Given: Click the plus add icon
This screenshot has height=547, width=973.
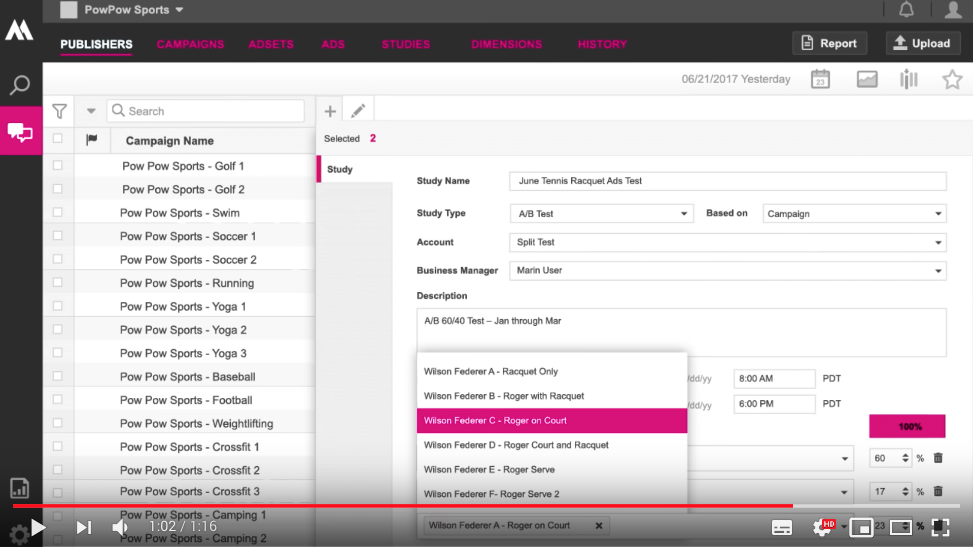Looking at the screenshot, I should (330, 111).
